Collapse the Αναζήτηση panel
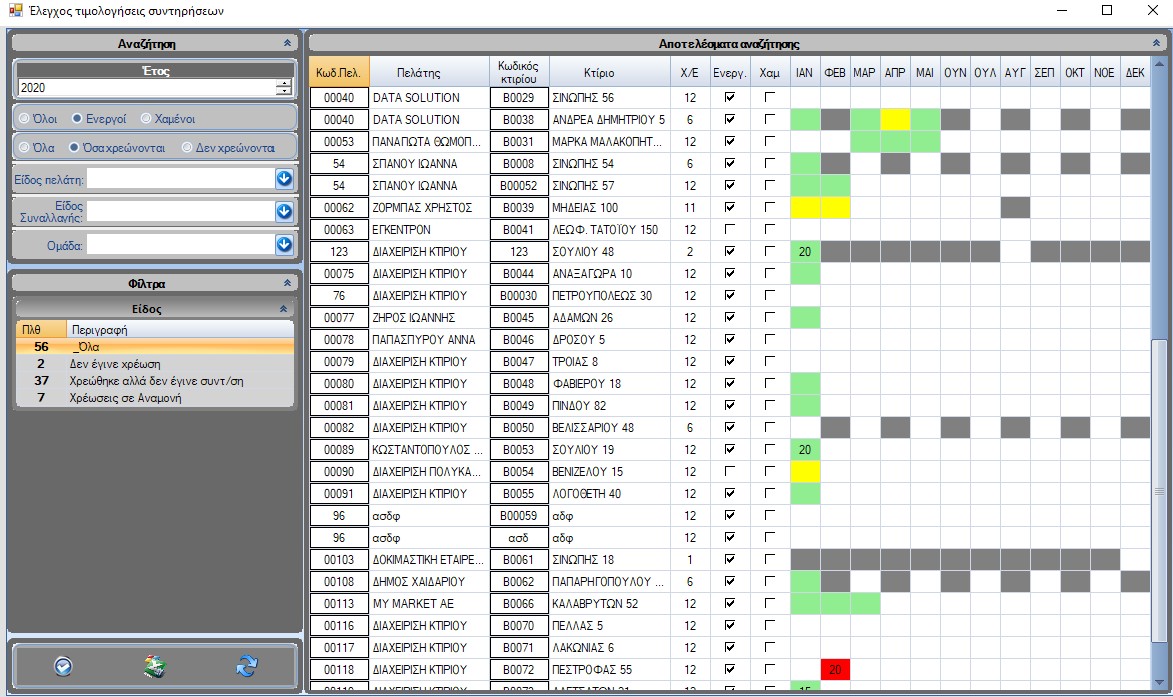This screenshot has width=1173, height=697. 287,44
